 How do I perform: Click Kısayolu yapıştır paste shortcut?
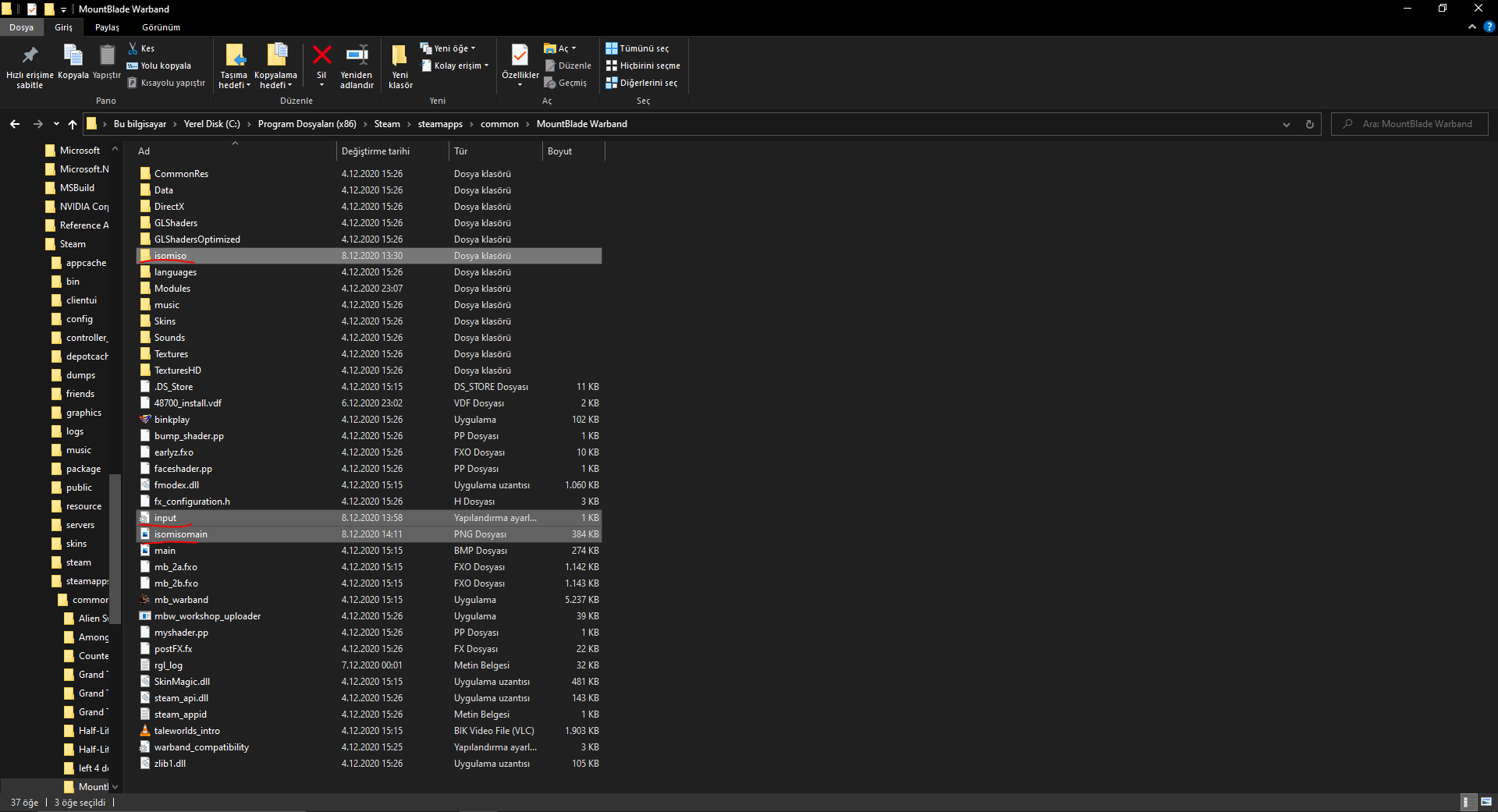point(166,83)
